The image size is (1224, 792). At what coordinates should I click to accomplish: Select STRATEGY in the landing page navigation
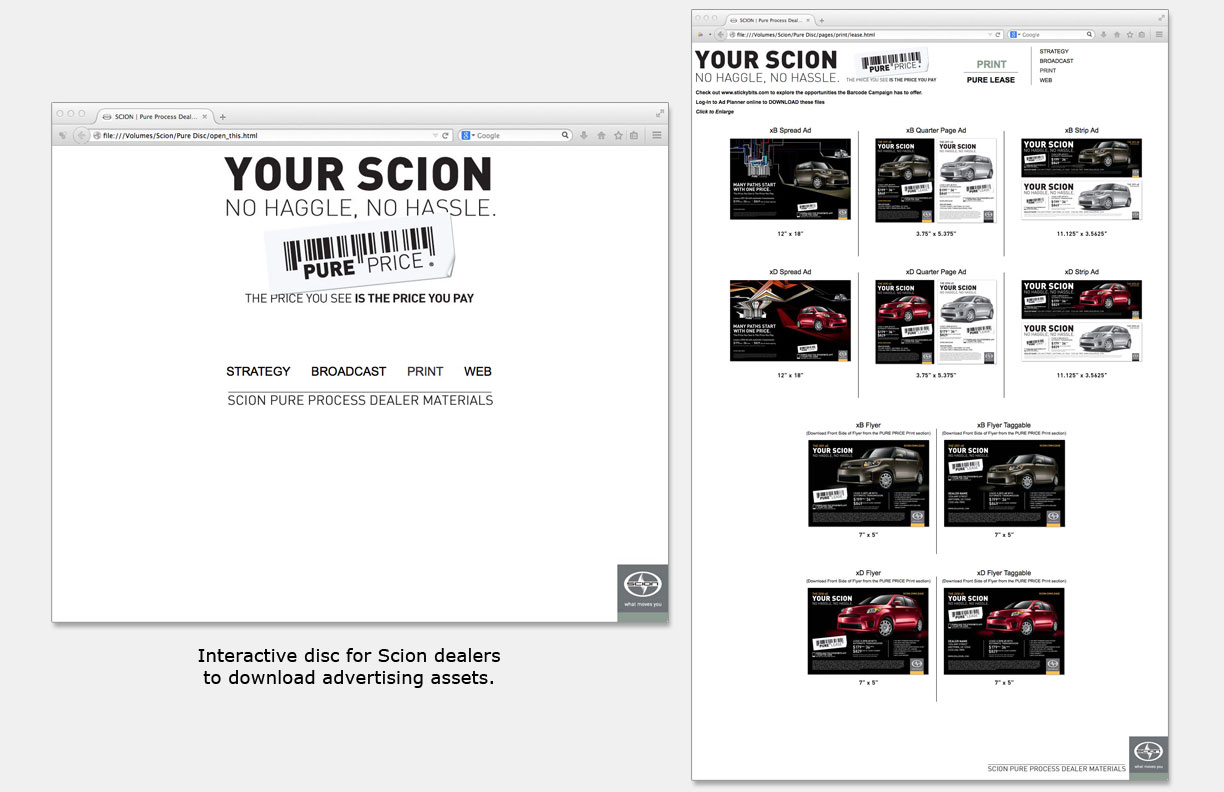click(258, 371)
